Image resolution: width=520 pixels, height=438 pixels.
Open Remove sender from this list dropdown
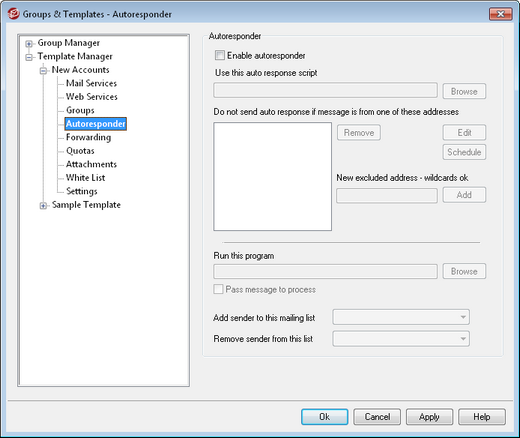click(x=401, y=339)
